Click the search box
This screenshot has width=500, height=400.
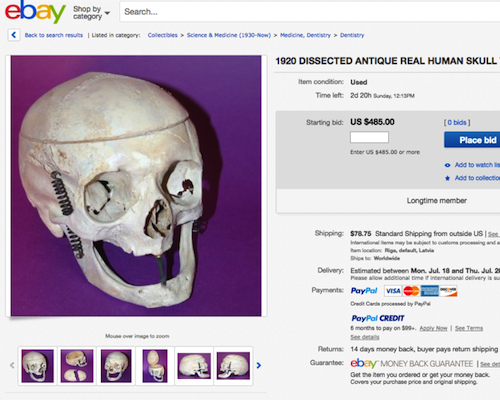coord(310,12)
